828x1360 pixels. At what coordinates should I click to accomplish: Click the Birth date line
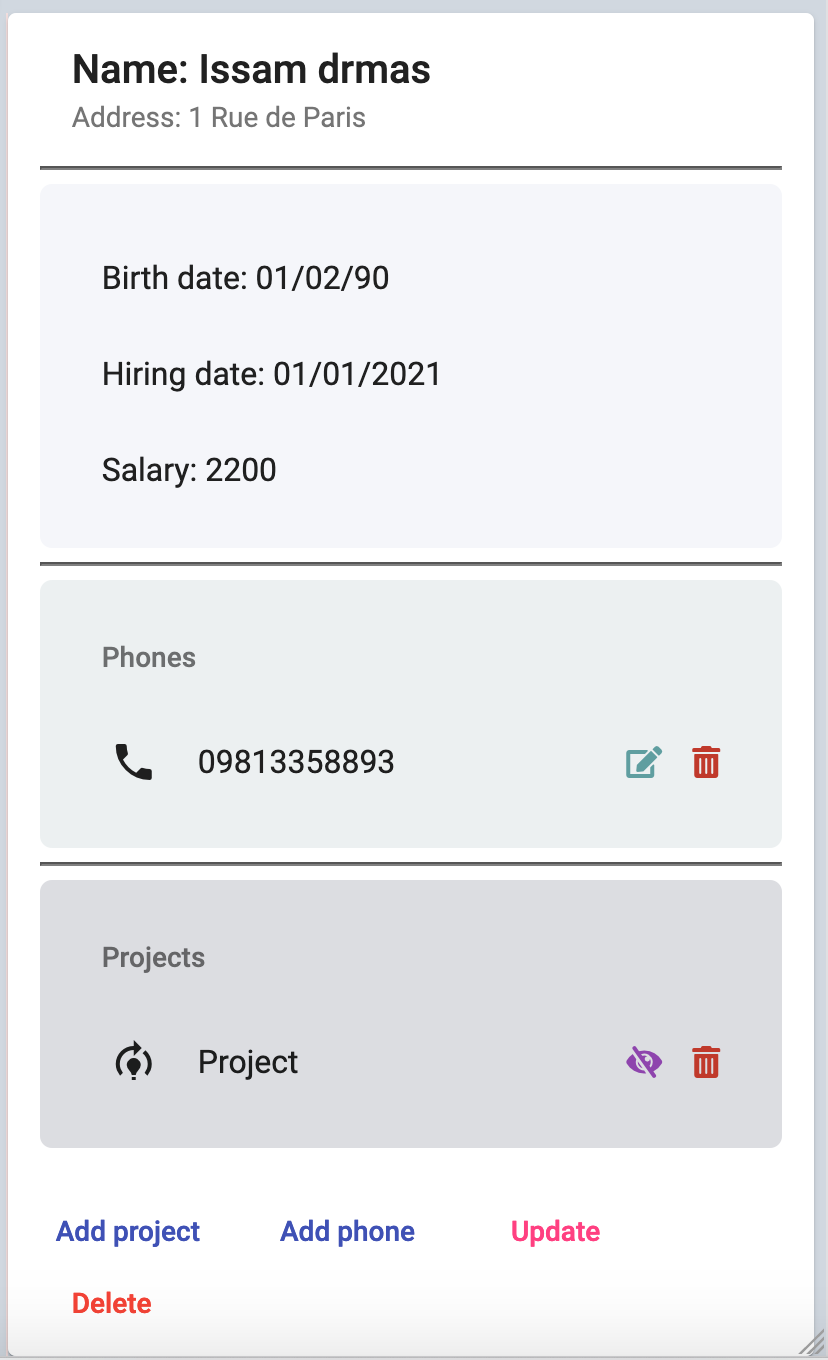coord(245,277)
